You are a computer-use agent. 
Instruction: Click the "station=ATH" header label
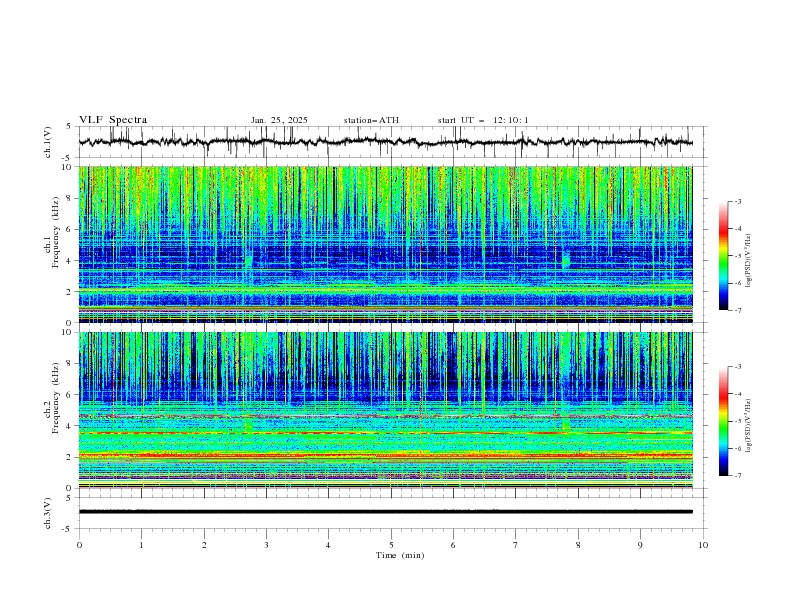[x=371, y=120]
